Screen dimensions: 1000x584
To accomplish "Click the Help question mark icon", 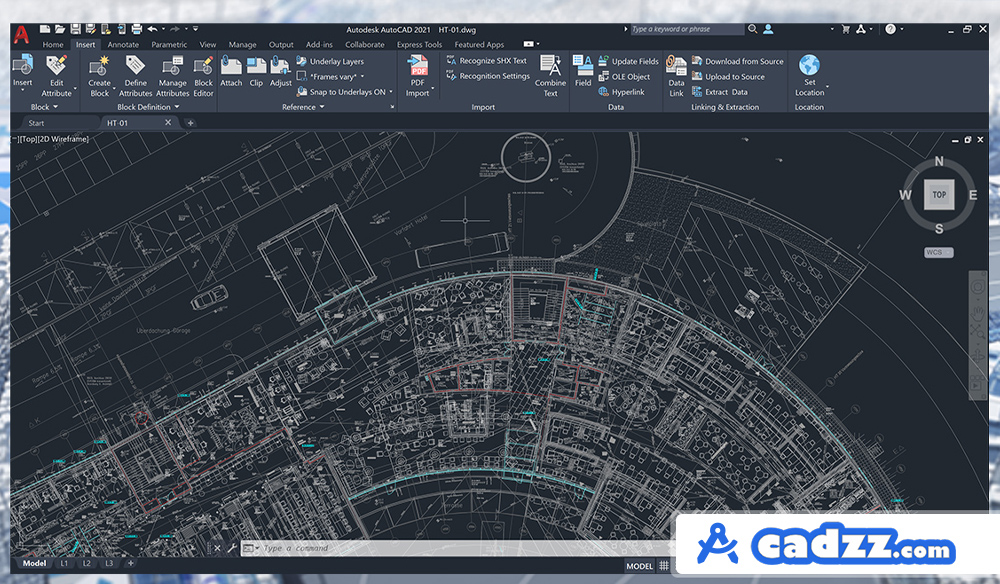I will [x=890, y=29].
